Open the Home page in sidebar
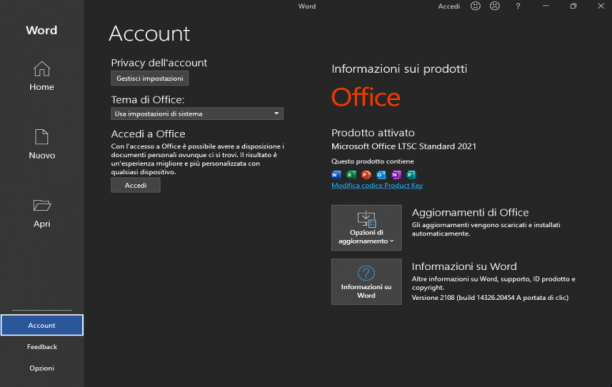The image size is (612, 387). [41, 76]
